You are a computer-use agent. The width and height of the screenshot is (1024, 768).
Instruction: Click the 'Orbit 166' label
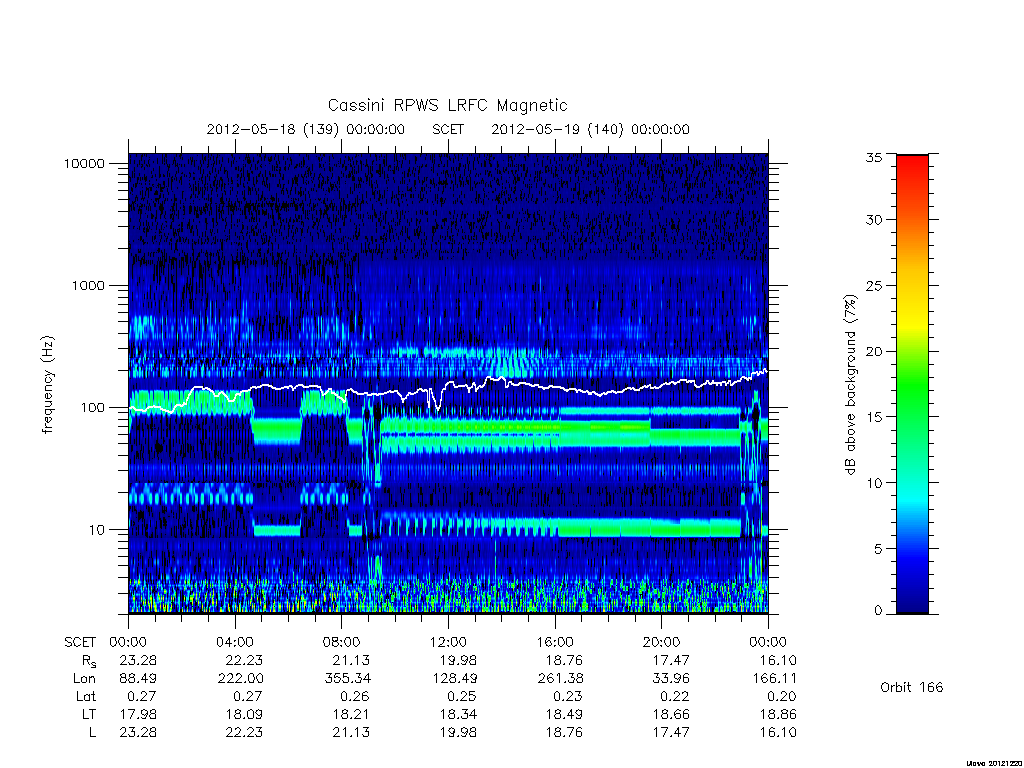[x=912, y=687]
